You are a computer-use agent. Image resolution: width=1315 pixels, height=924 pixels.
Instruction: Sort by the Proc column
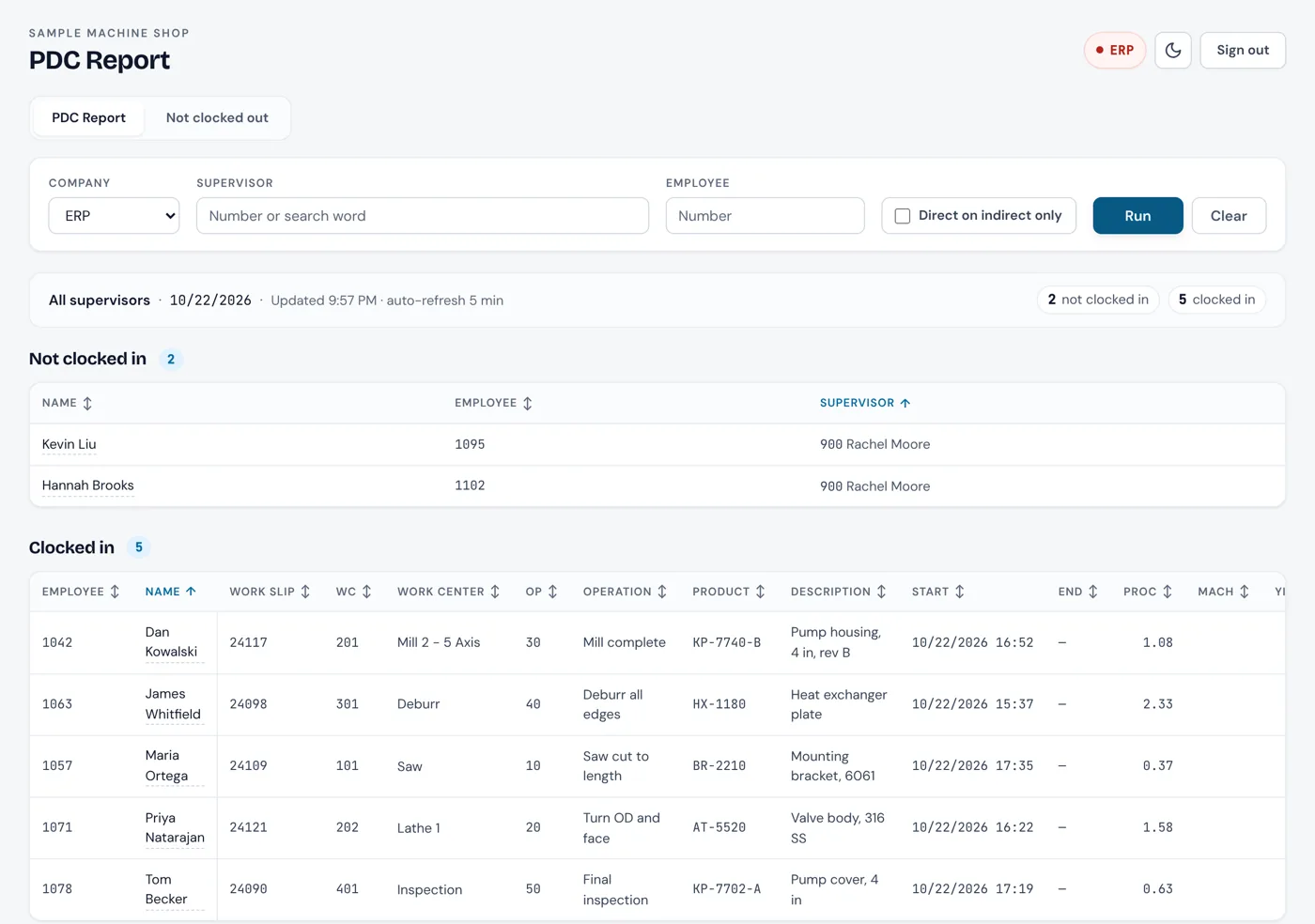[x=1148, y=592]
